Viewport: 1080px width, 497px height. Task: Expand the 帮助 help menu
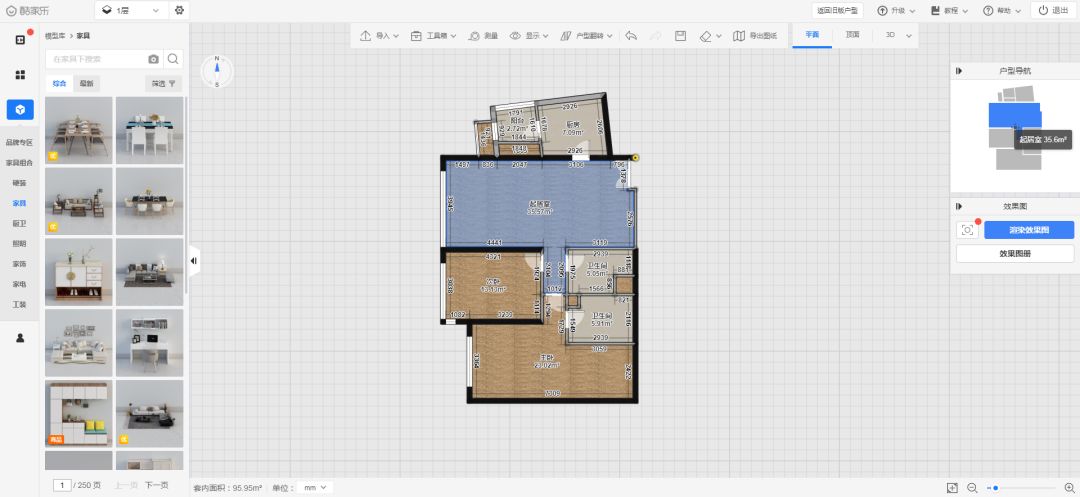(x=1002, y=10)
